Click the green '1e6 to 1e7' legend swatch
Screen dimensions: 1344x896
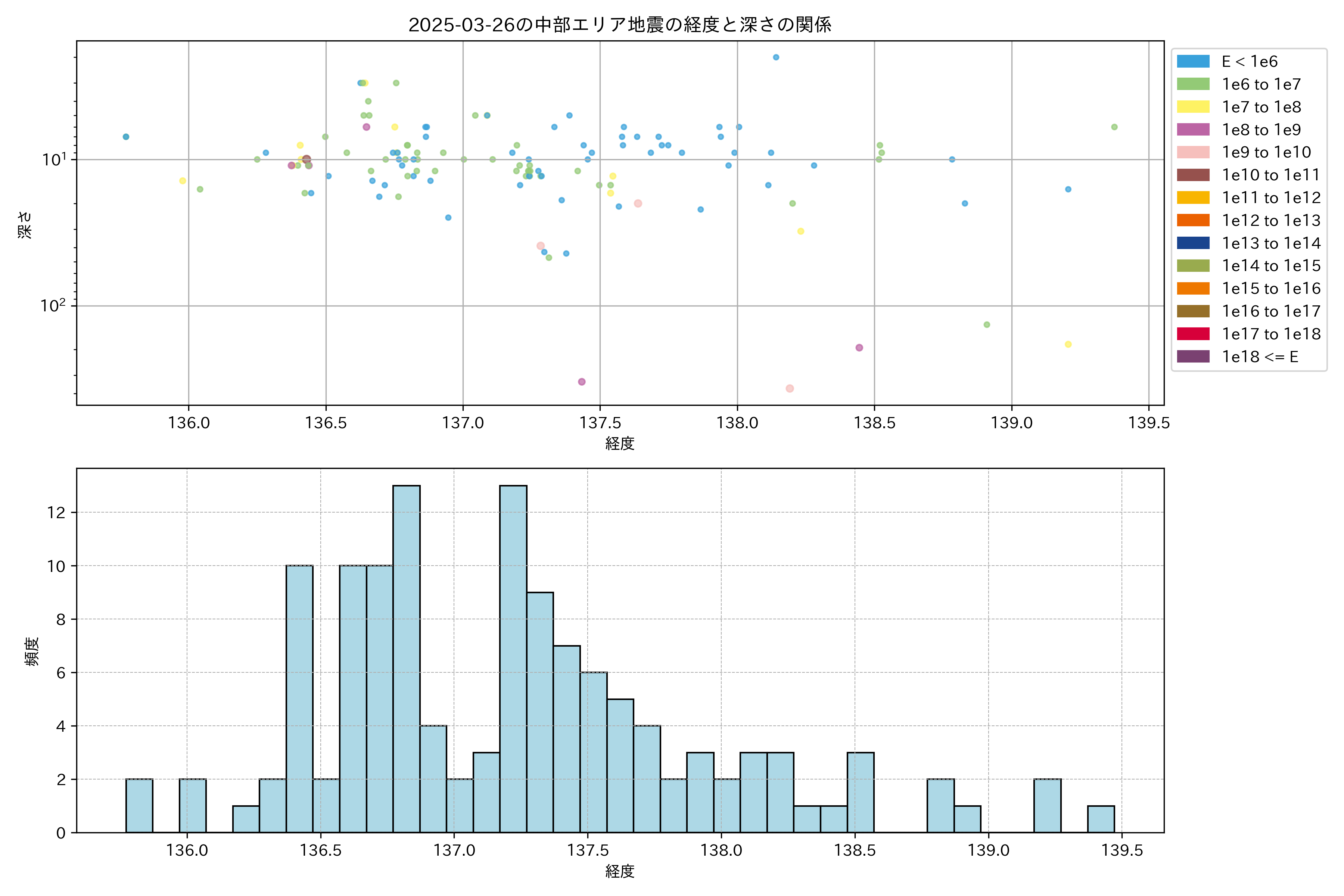pyautogui.click(x=1192, y=84)
